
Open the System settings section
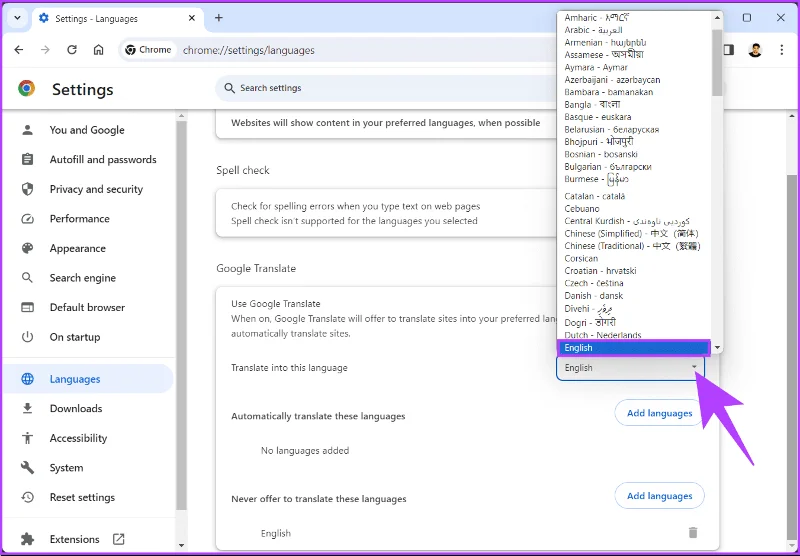tap(66, 468)
